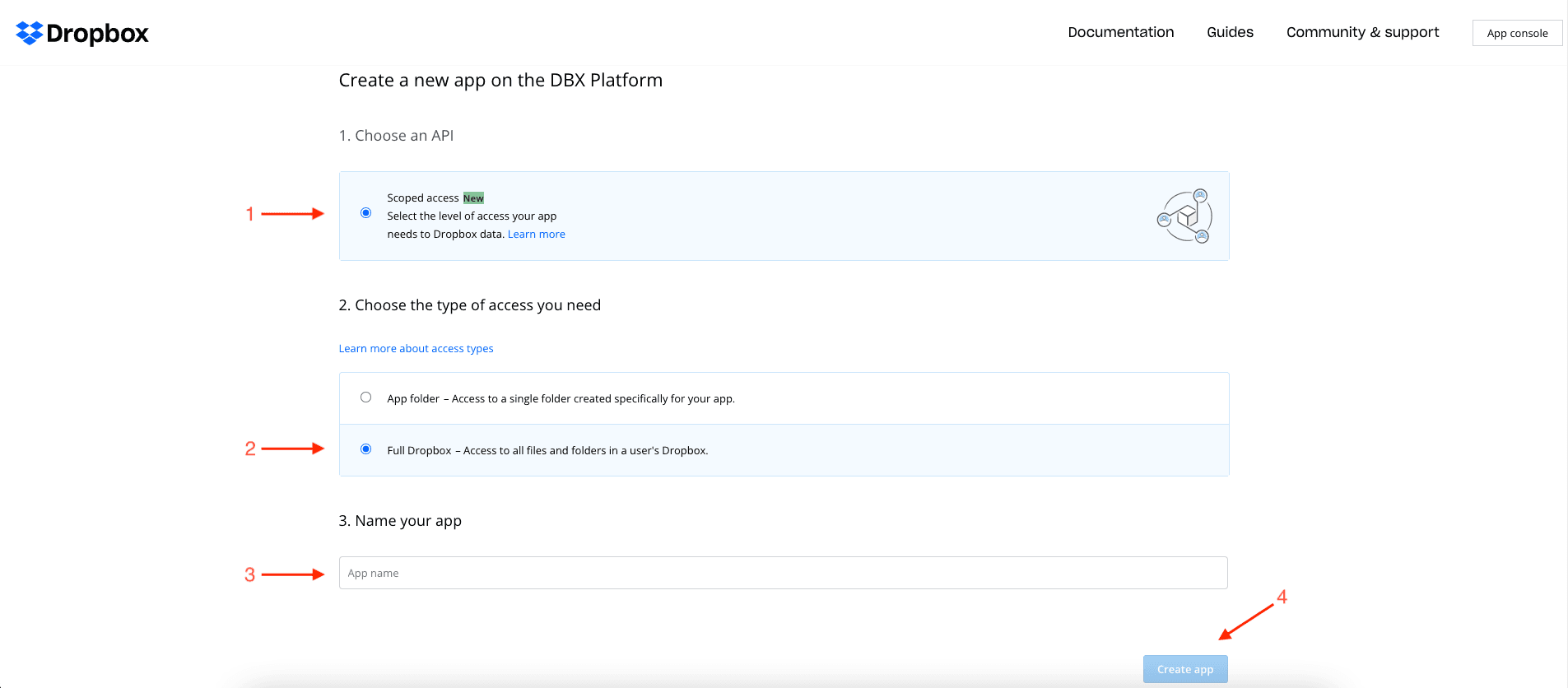The height and width of the screenshot is (688, 1568).
Task: Click 'Full Dropbox' option description text
Action: [x=547, y=451]
